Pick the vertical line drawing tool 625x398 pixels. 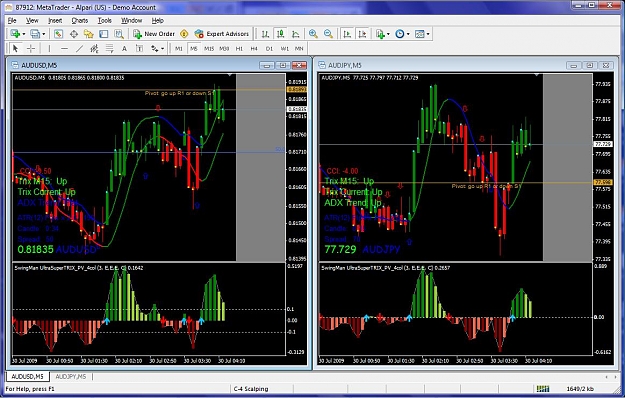49,49
